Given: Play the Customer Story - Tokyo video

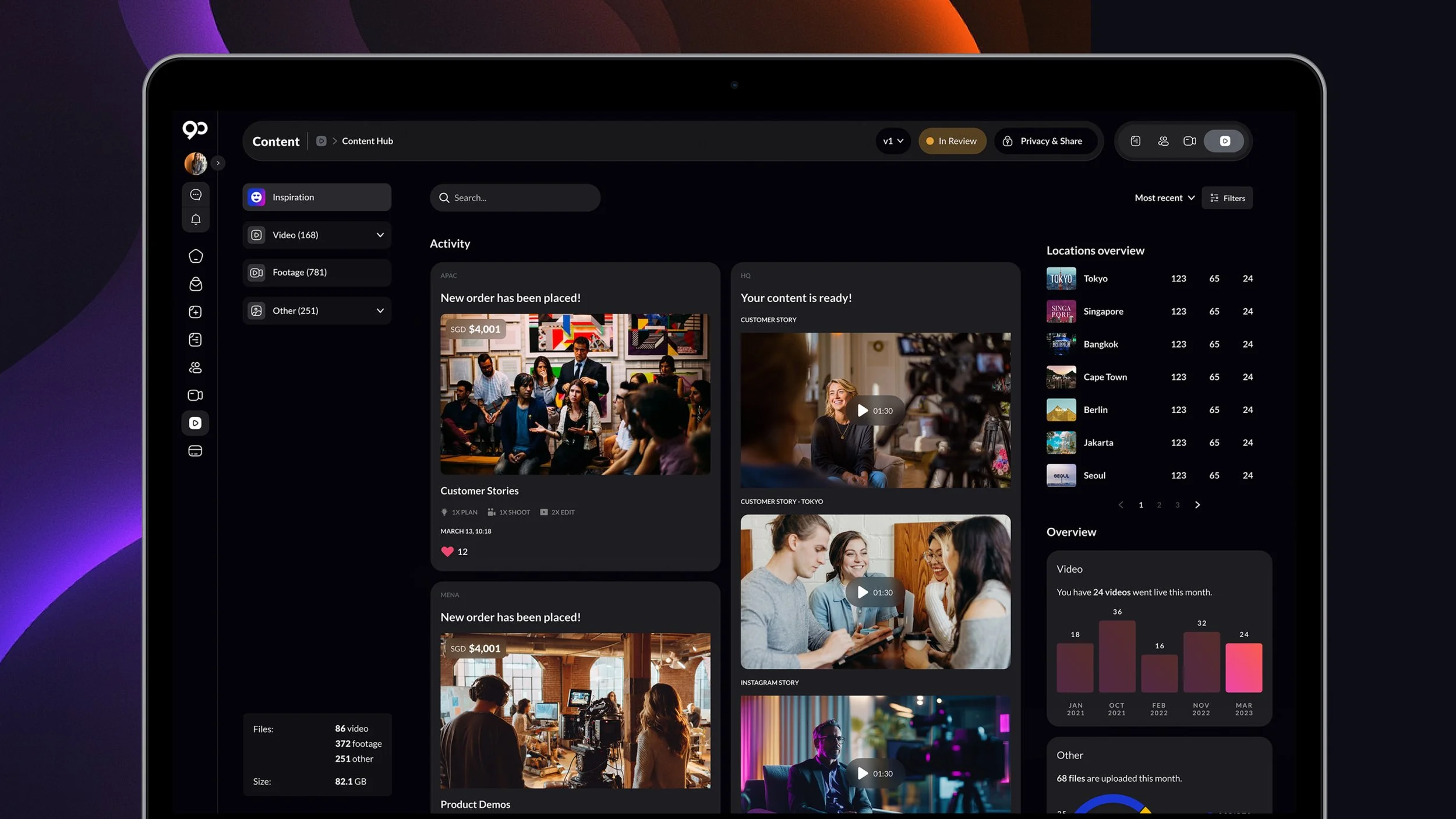Looking at the screenshot, I should (875, 592).
